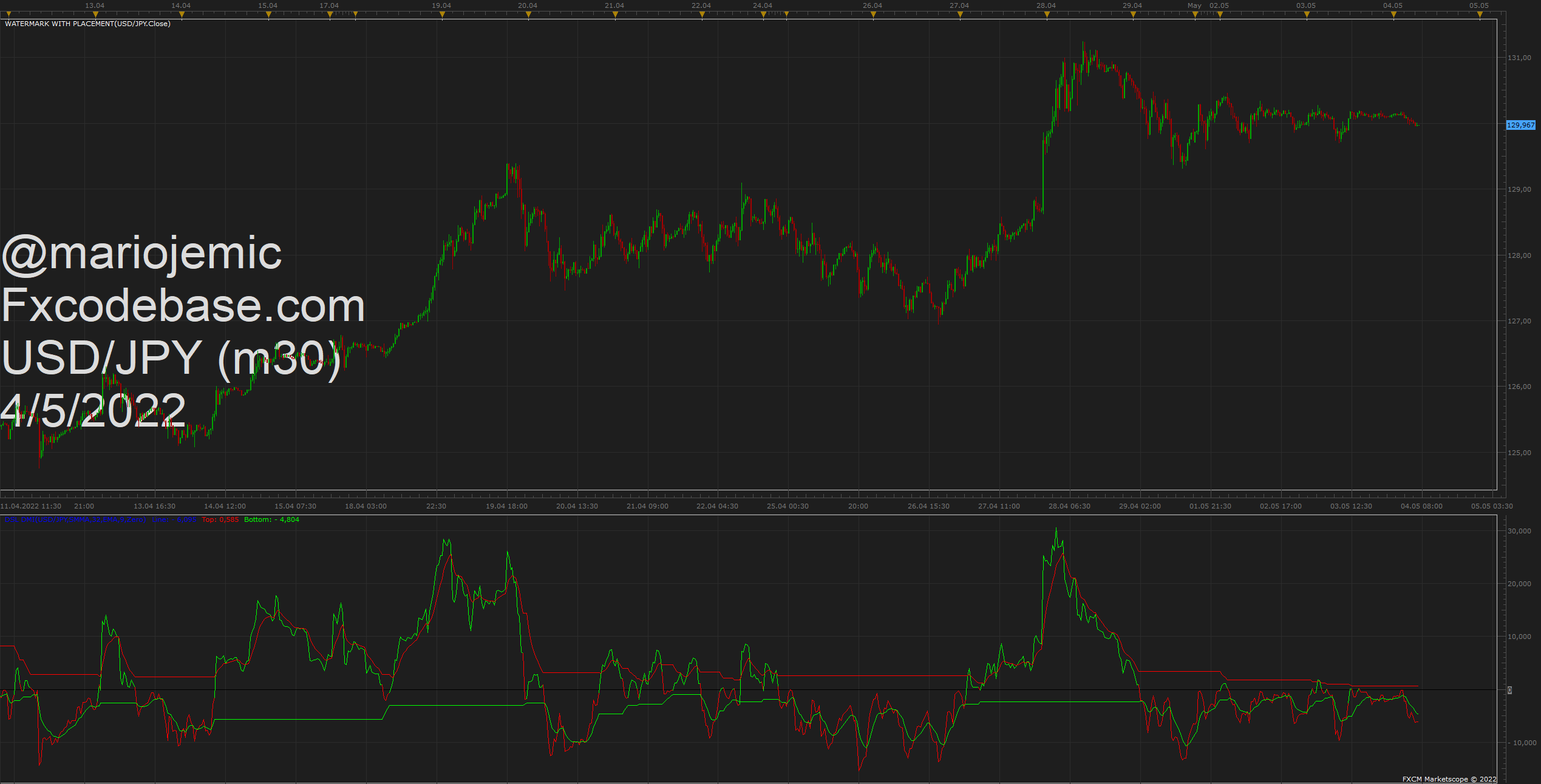Click the 29.04 02:00 time label

[x=1140, y=506]
